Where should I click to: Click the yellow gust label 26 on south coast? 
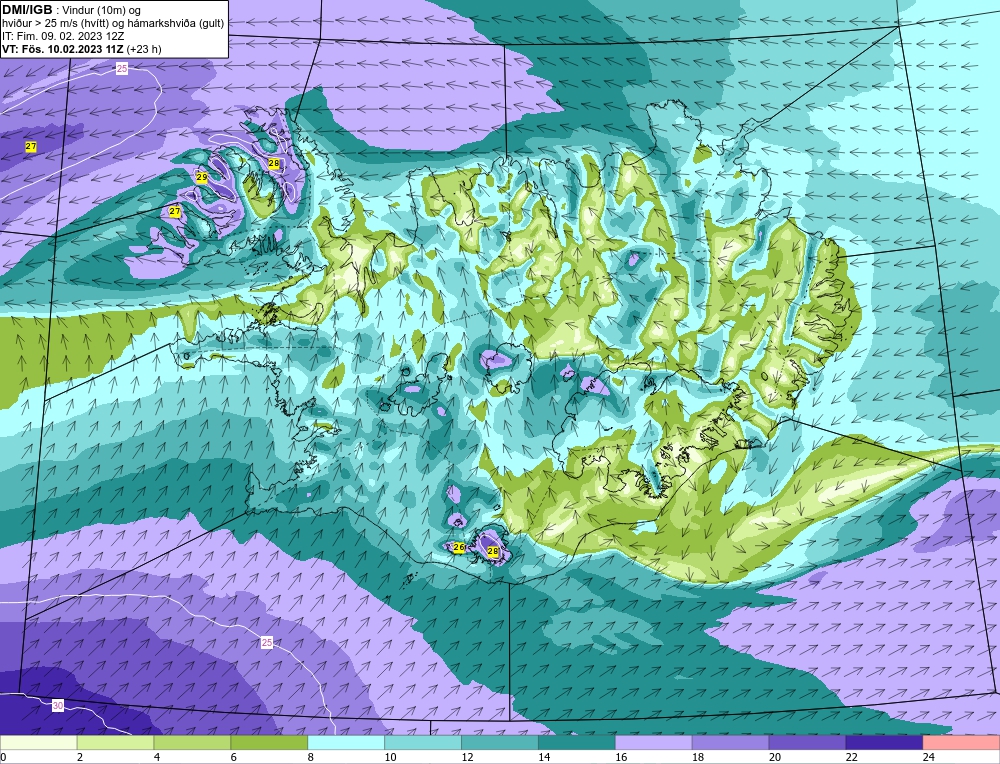(x=459, y=547)
